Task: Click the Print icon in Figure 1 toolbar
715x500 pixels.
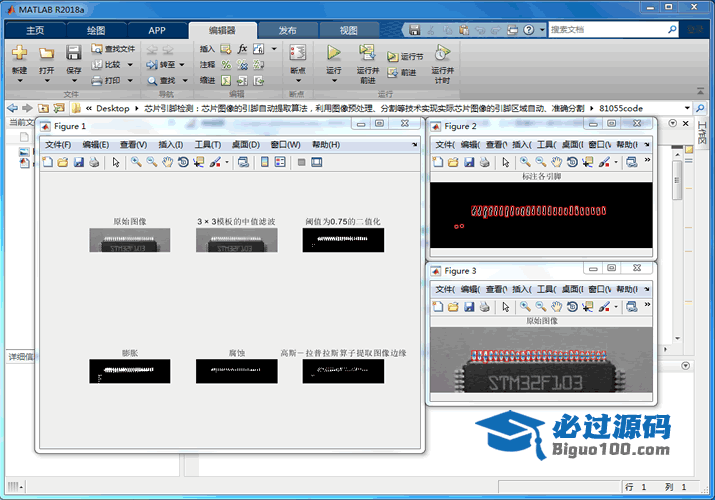Action: (94, 162)
